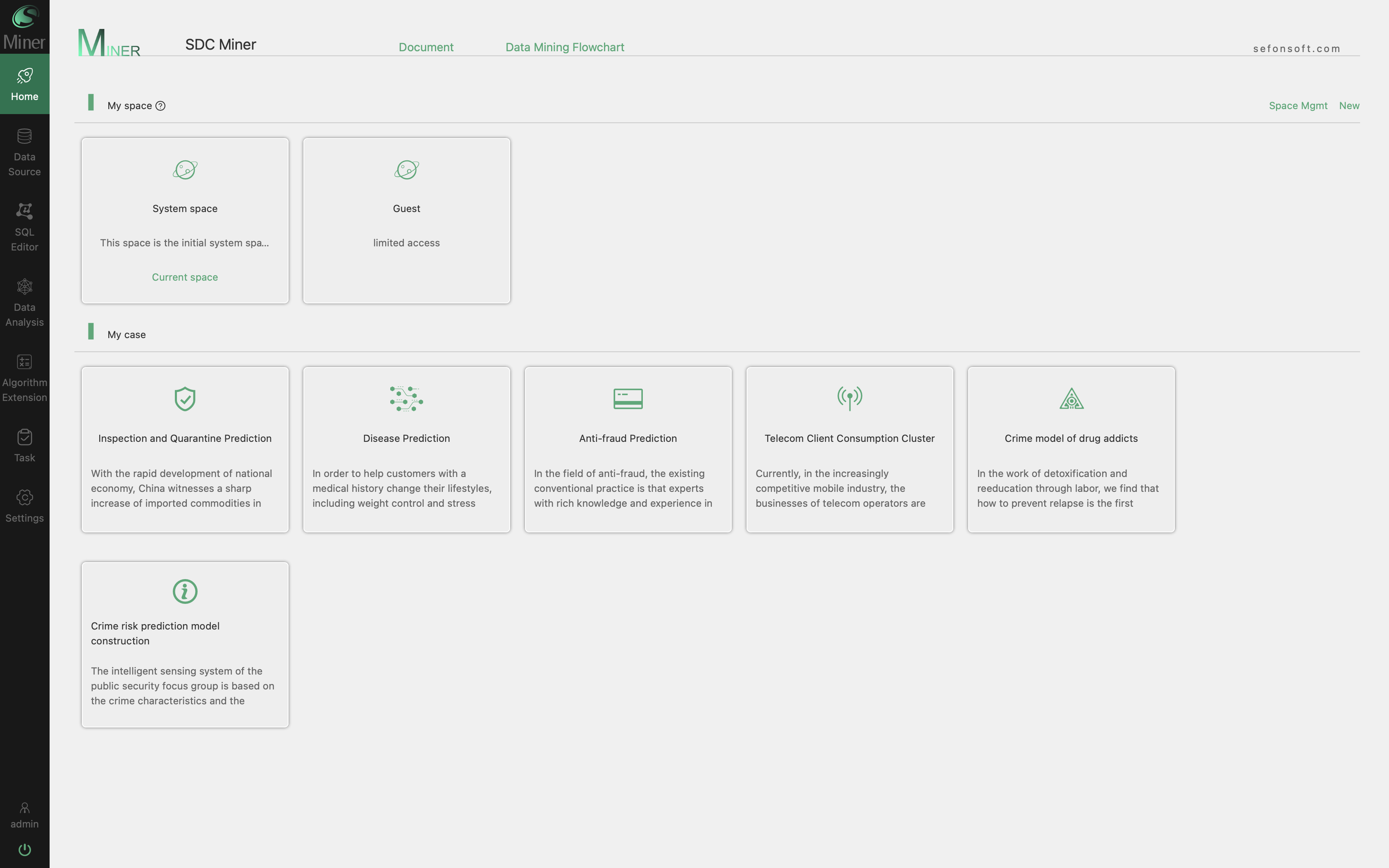
Task: Click the admin user profile icon
Action: [x=24, y=808]
